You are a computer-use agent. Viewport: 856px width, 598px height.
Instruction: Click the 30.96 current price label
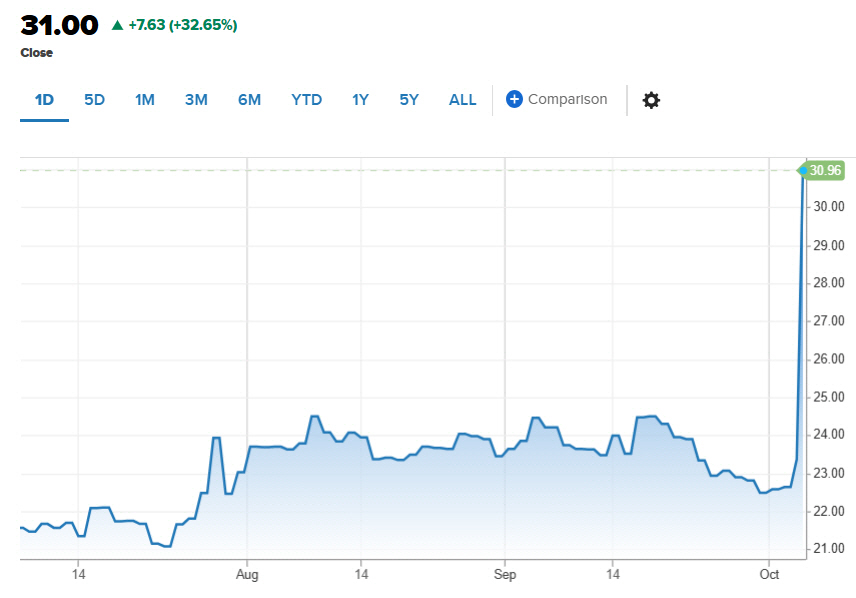pos(824,170)
